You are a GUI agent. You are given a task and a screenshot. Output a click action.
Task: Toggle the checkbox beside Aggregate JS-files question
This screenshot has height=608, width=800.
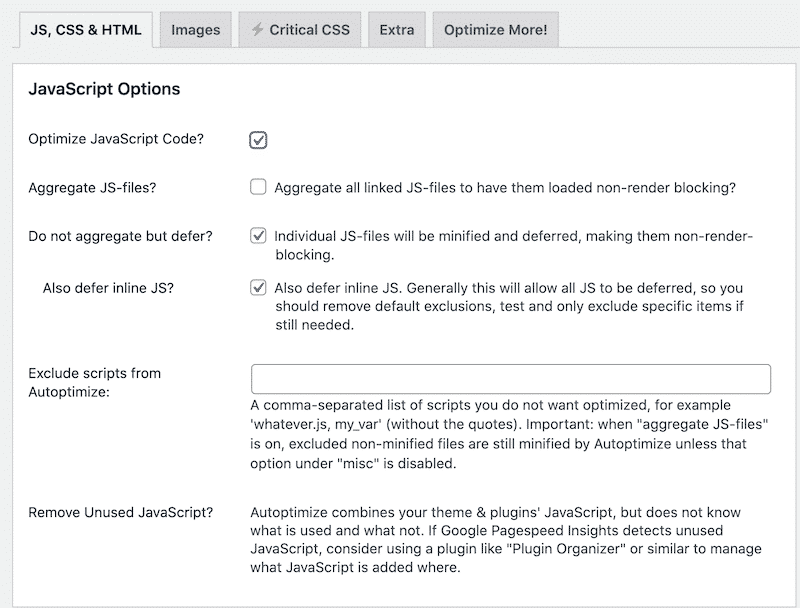tap(257, 187)
